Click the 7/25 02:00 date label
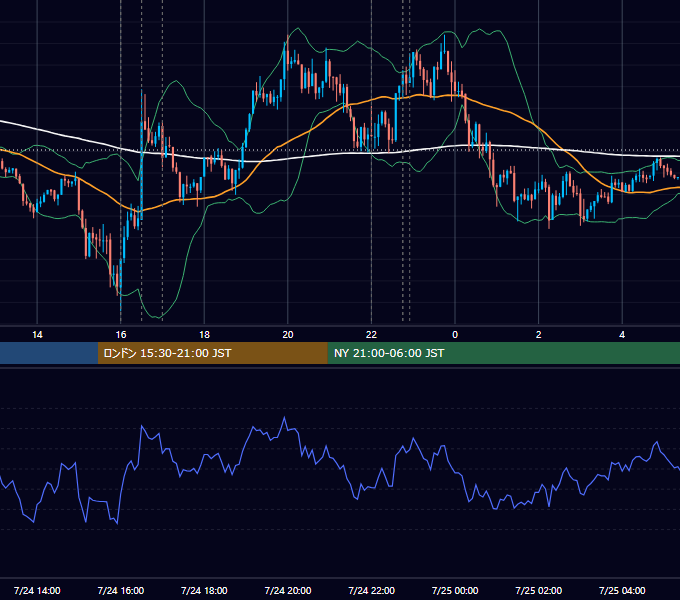 [539, 590]
